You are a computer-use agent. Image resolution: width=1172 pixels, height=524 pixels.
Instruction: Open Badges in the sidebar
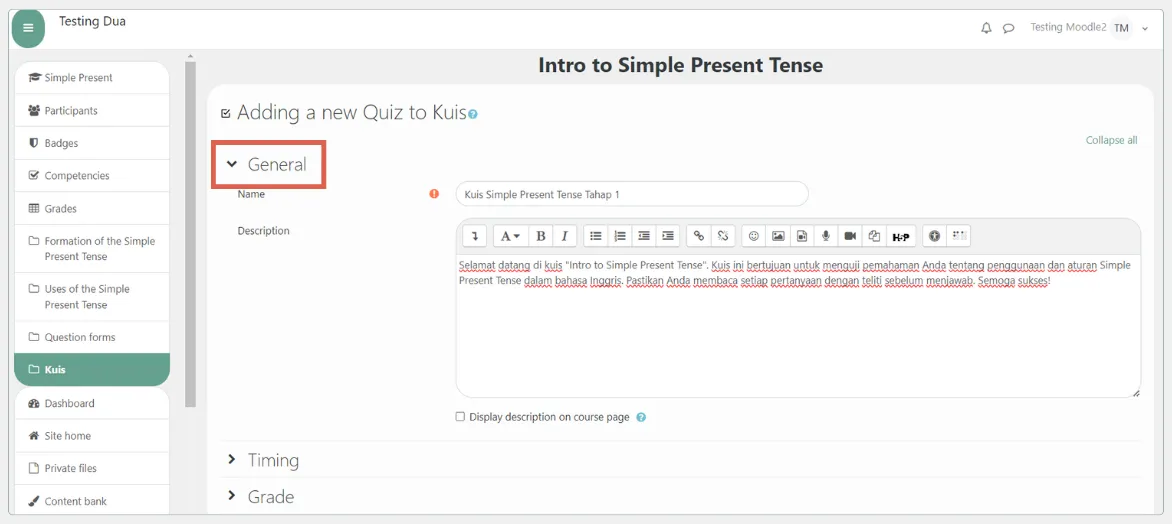[92, 143]
